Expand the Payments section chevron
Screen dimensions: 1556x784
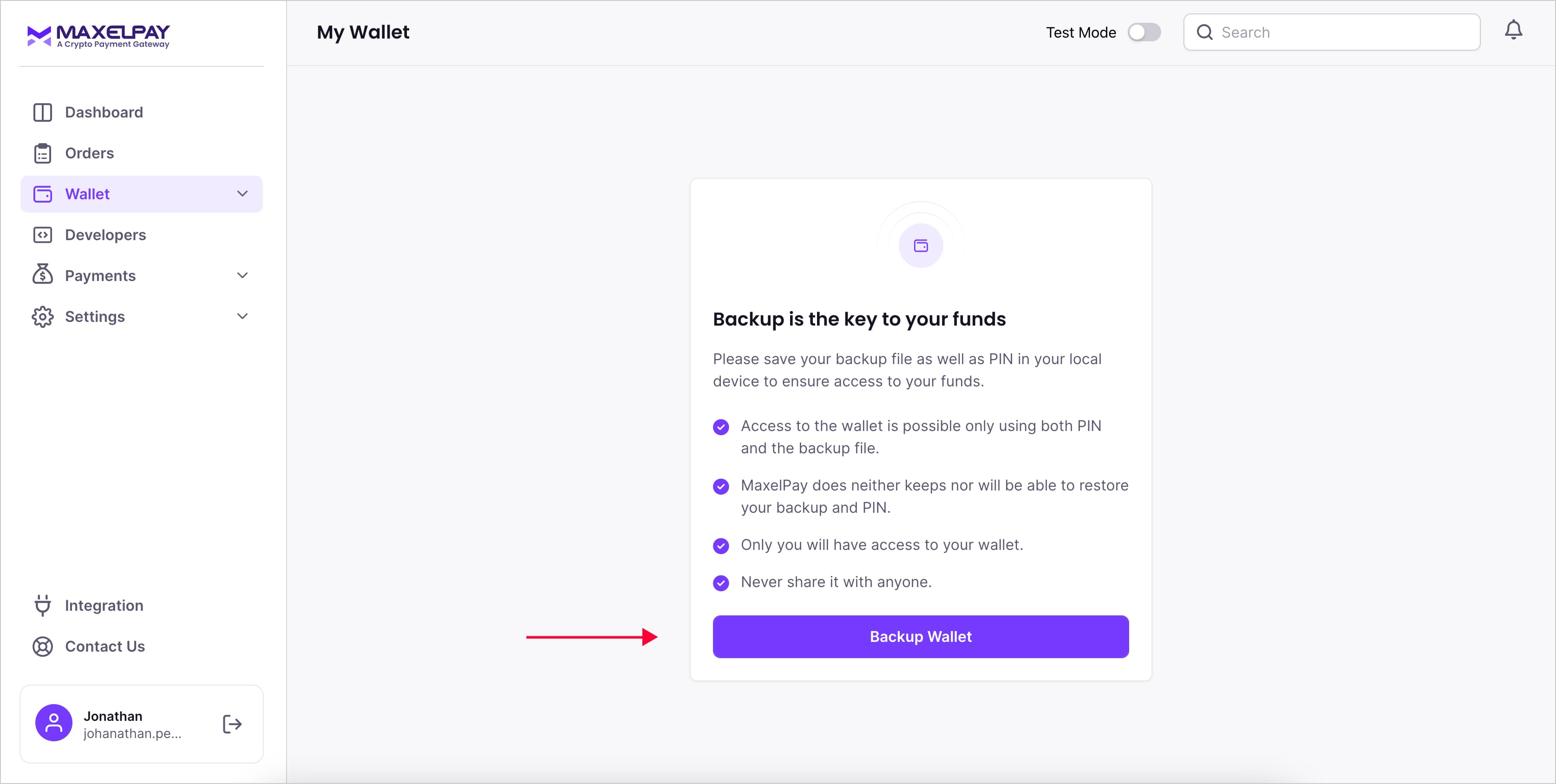pyautogui.click(x=242, y=275)
